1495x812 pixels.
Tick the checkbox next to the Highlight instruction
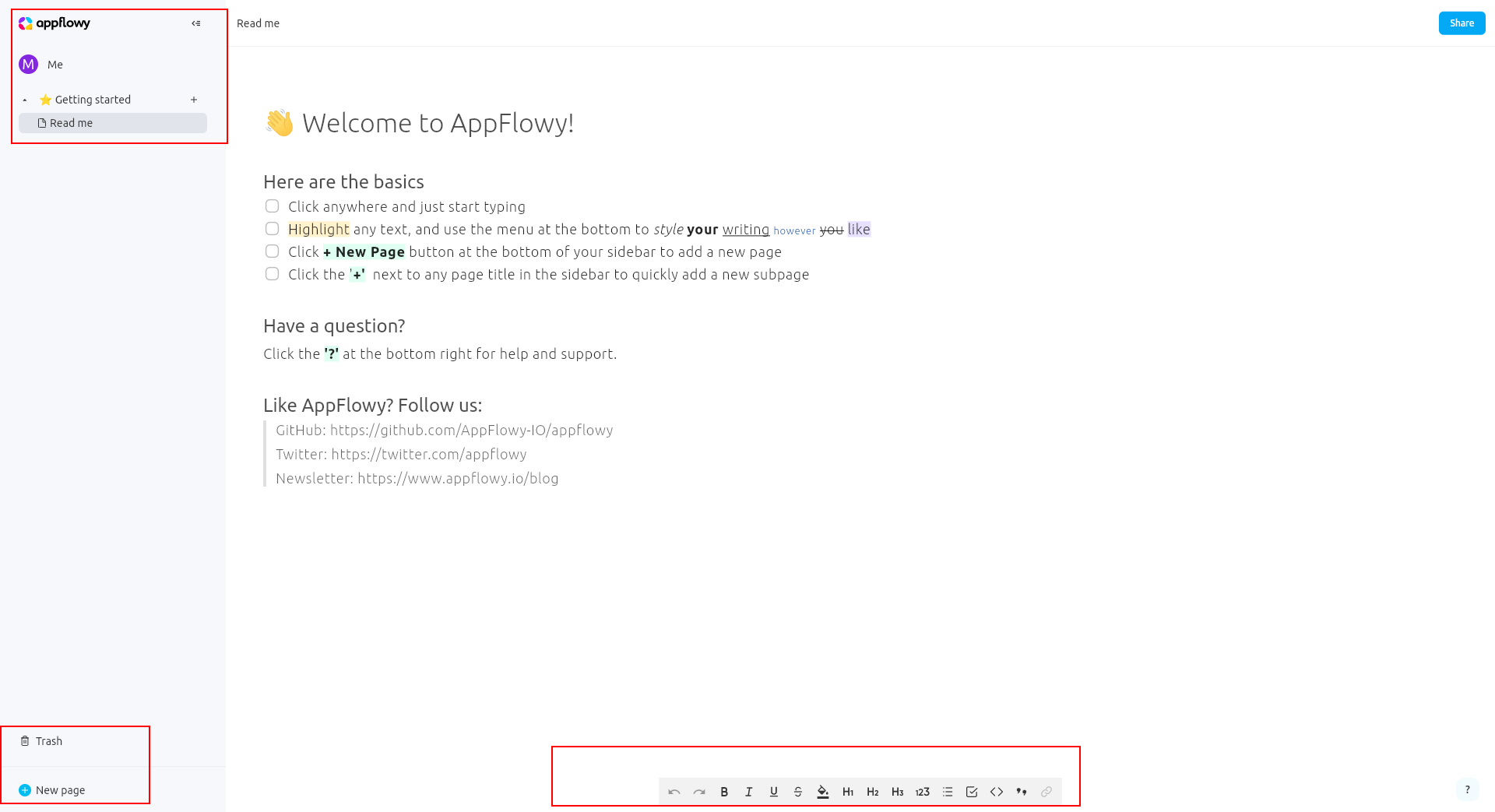click(272, 228)
